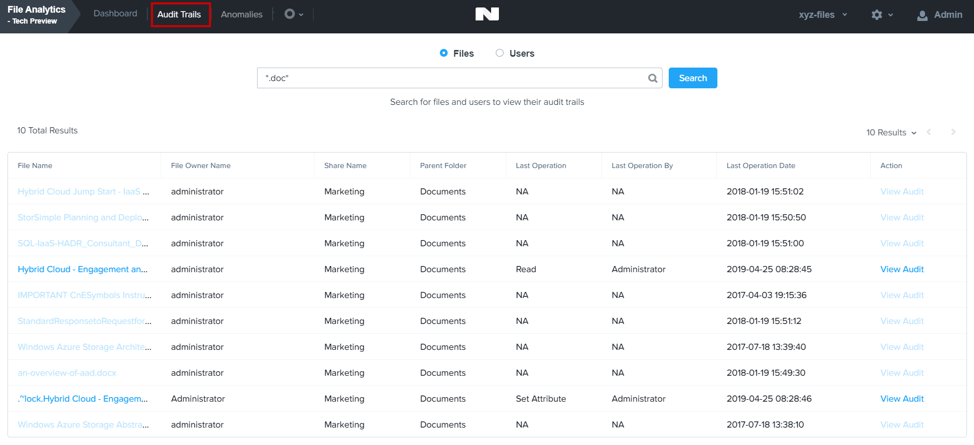Select the Users radio button
The height and width of the screenshot is (445, 974).
tap(499, 53)
